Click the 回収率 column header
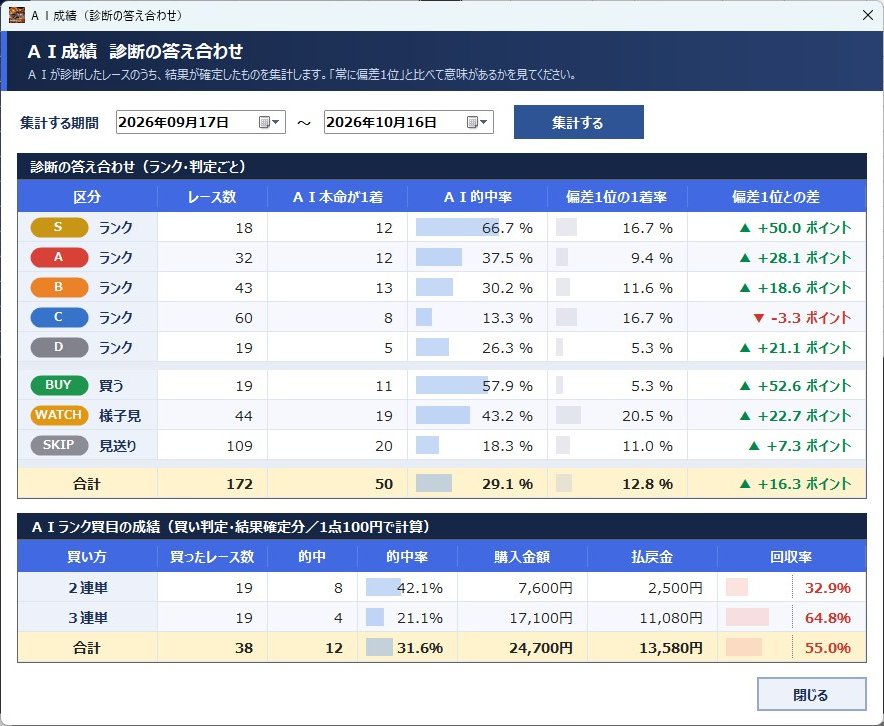Image resolution: width=884 pixels, height=726 pixels. (x=792, y=556)
